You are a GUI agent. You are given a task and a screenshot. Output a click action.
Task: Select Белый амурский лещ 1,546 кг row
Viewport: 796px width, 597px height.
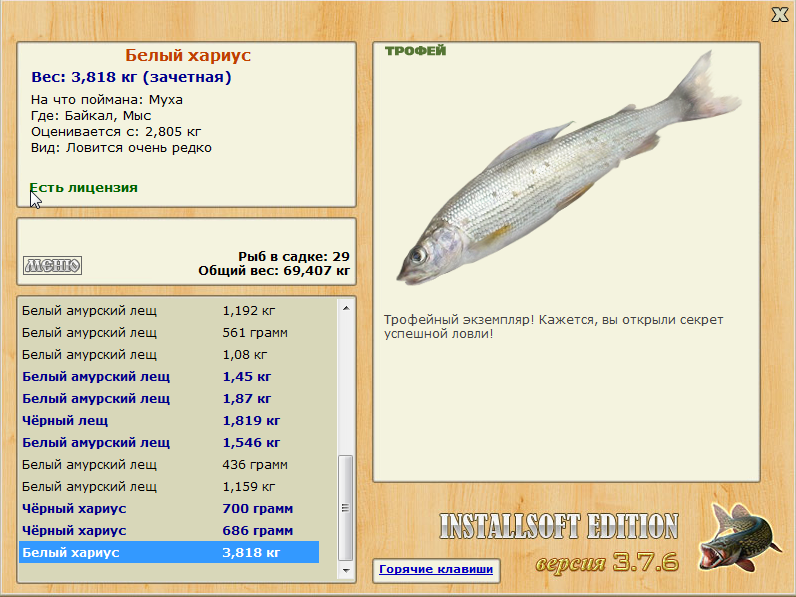pyautogui.click(x=169, y=443)
